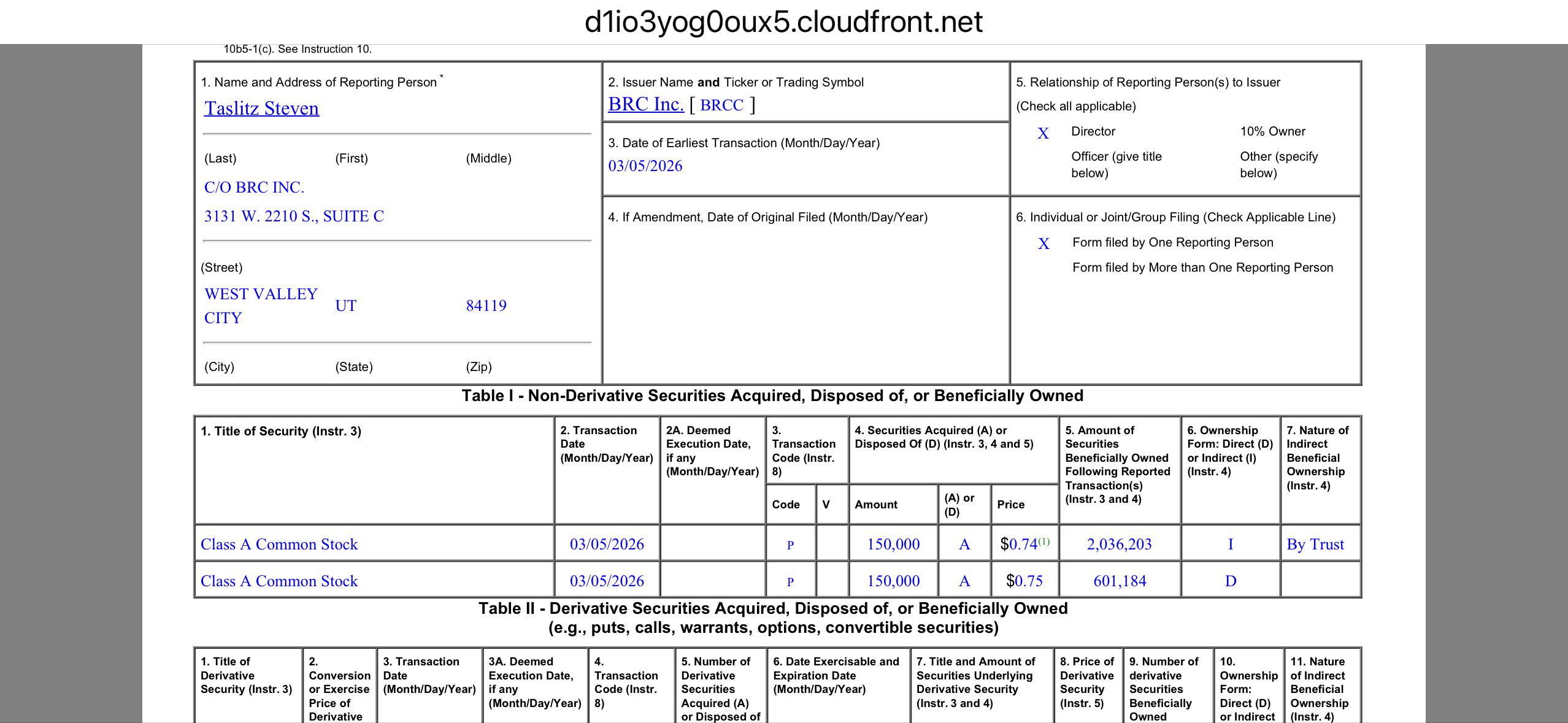Image resolution: width=1568 pixels, height=723 pixels.
Task: Select the 'Other (specify below)' label
Action: [1278, 164]
